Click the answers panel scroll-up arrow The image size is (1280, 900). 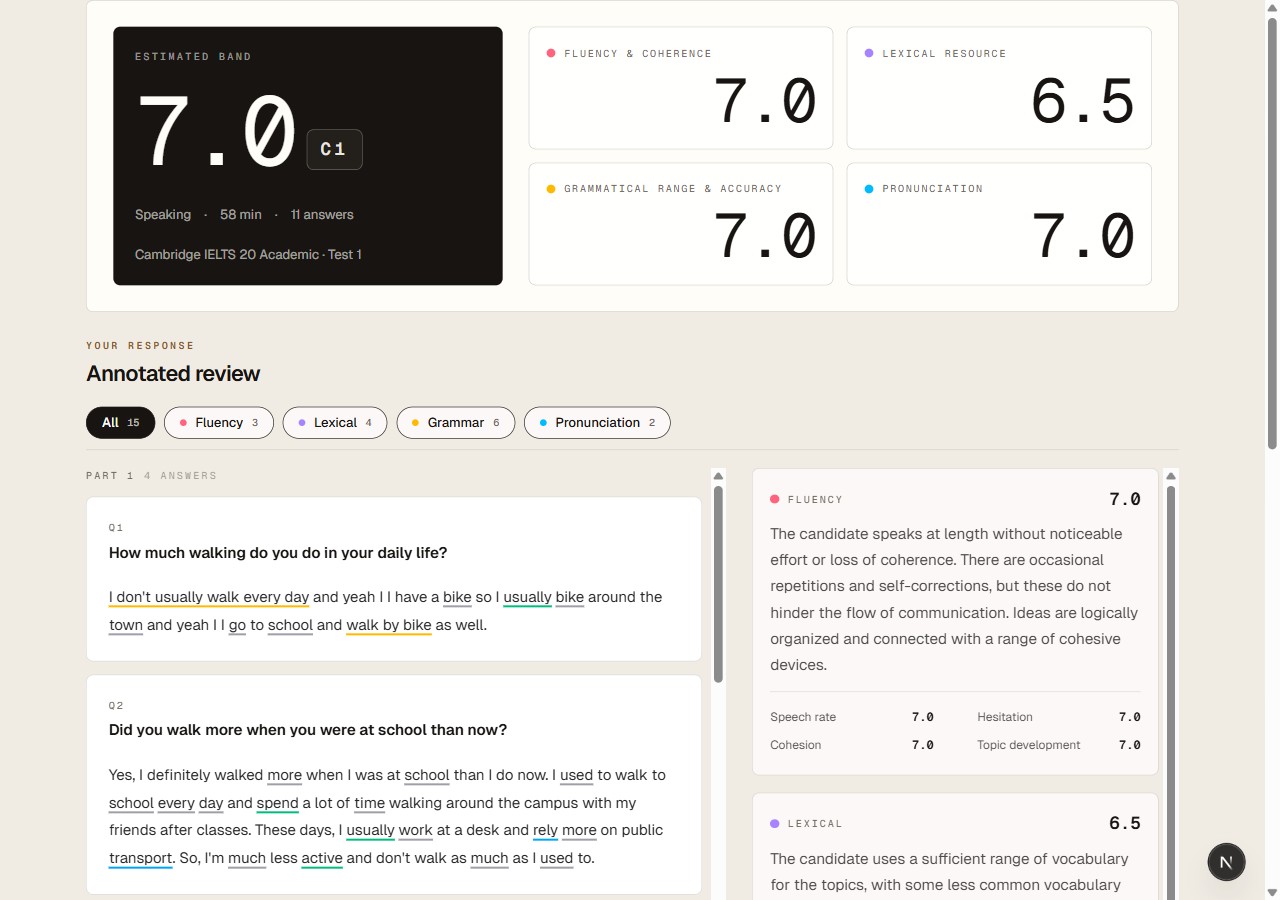(x=718, y=475)
